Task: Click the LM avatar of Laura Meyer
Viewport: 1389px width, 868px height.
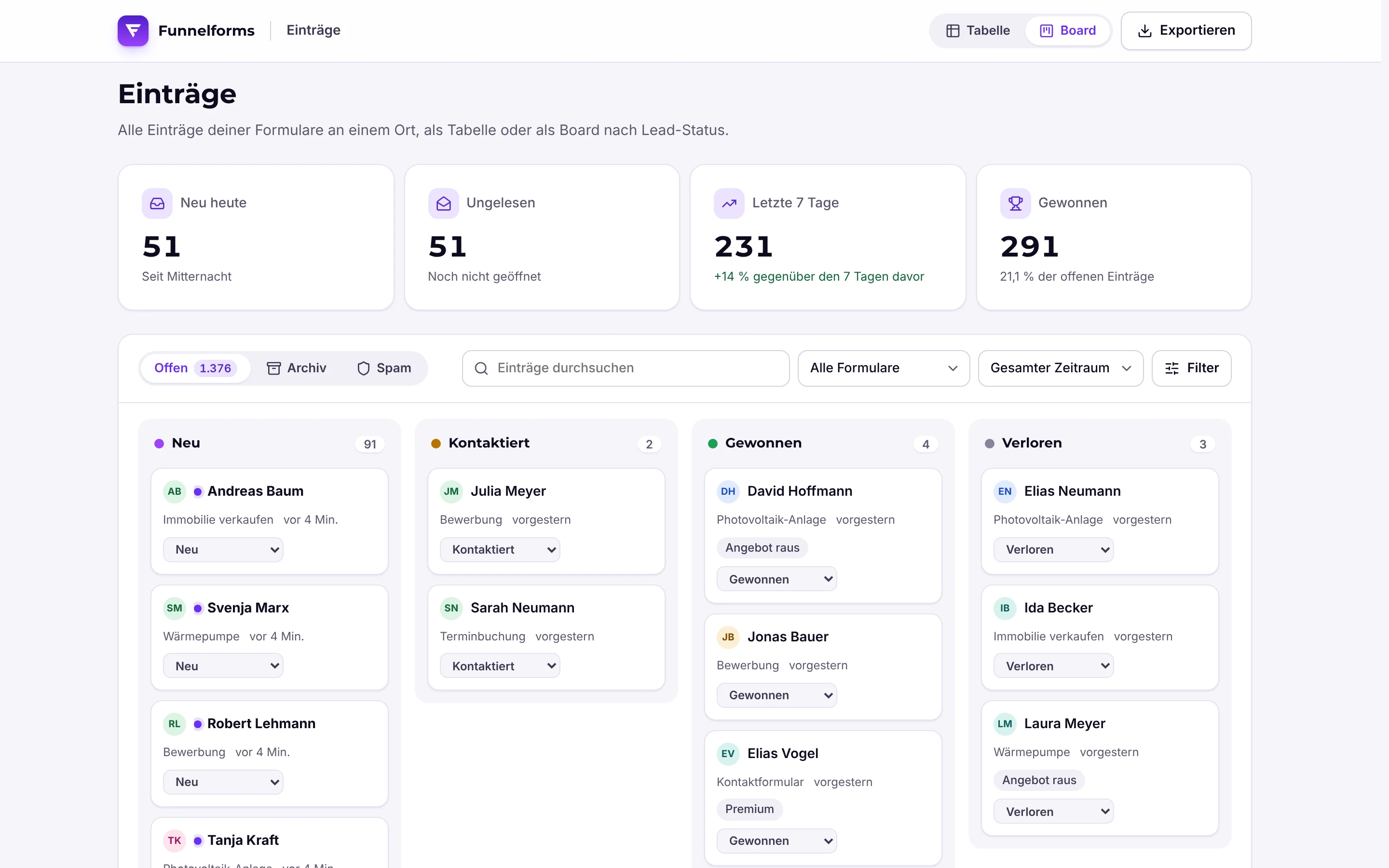Action: 1005,724
